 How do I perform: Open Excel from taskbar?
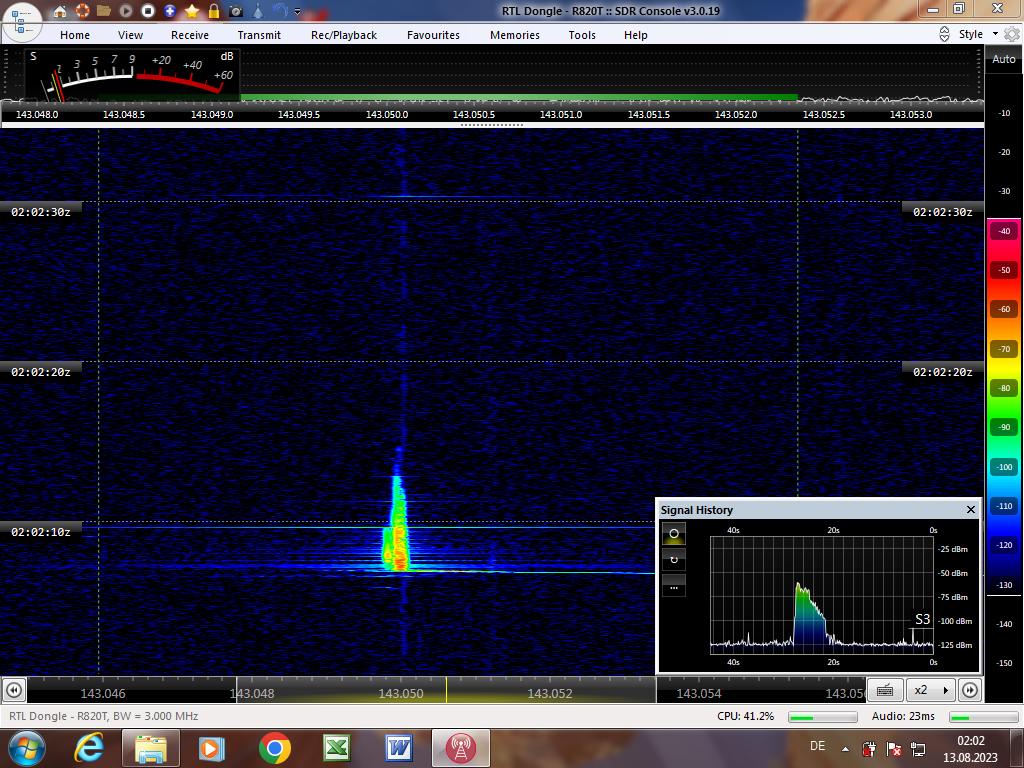click(x=336, y=748)
